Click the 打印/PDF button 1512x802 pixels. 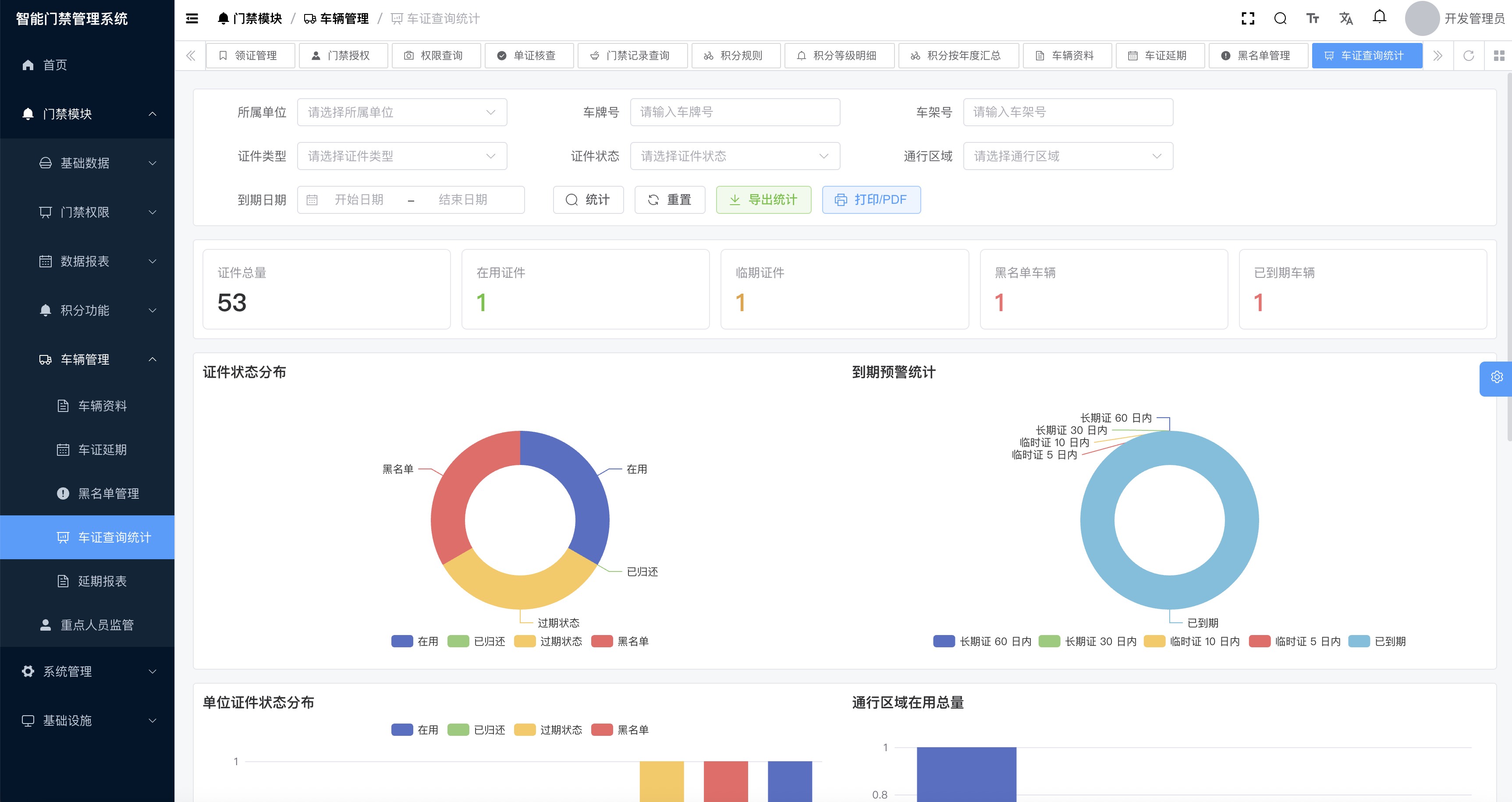coord(871,200)
